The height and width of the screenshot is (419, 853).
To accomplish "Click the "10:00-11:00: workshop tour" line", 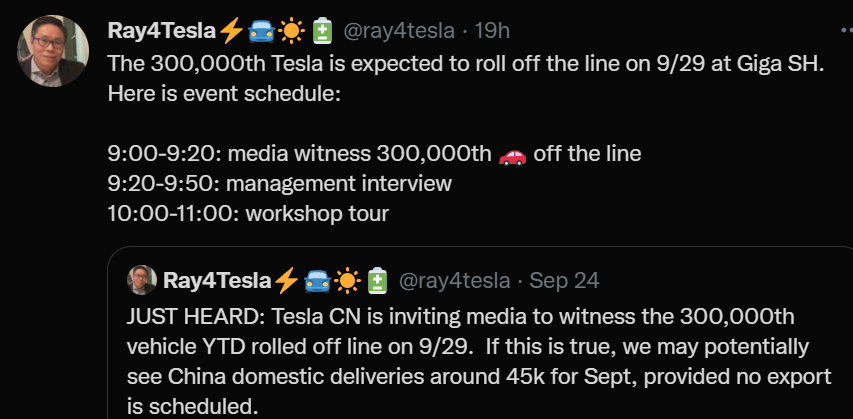I will click(248, 214).
